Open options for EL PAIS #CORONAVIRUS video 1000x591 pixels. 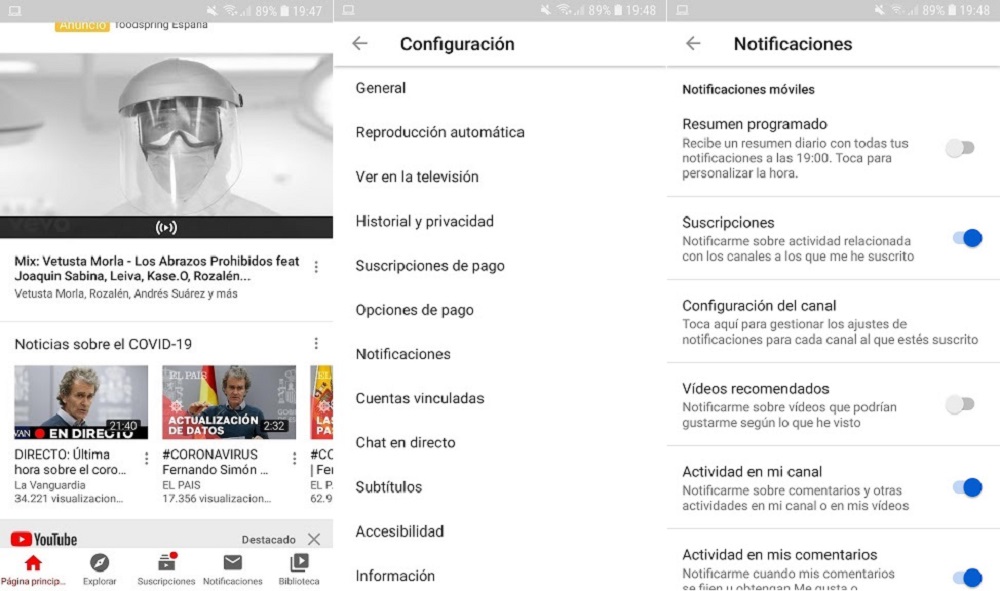(x=294, y=458)
